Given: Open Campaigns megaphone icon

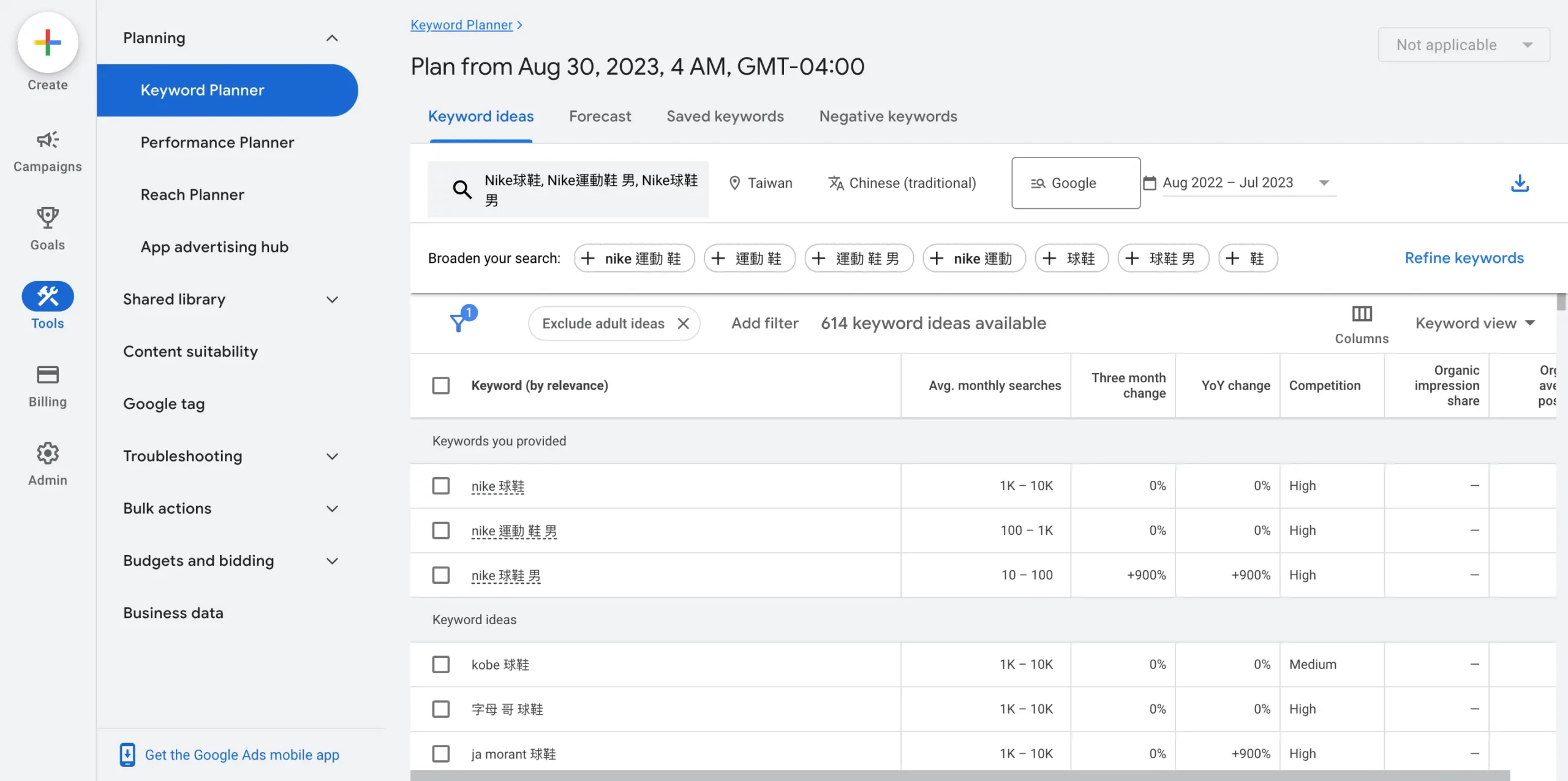Looking at the screenshot, I should [48, 140].
